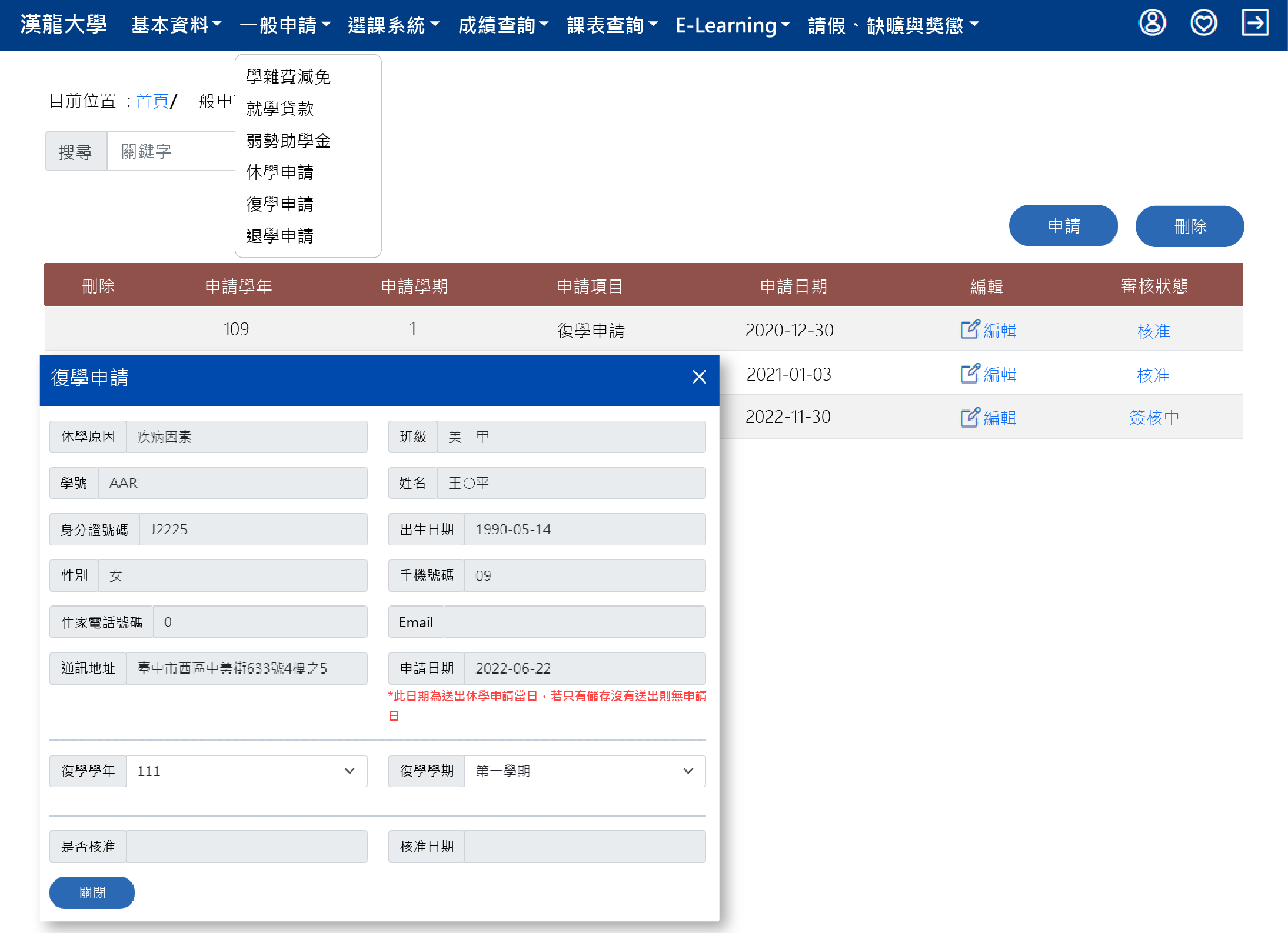The height and width of the screenshot is (933, 1288).
Task: Click the 審核狀態 column header
Action: coord(1154,286)
